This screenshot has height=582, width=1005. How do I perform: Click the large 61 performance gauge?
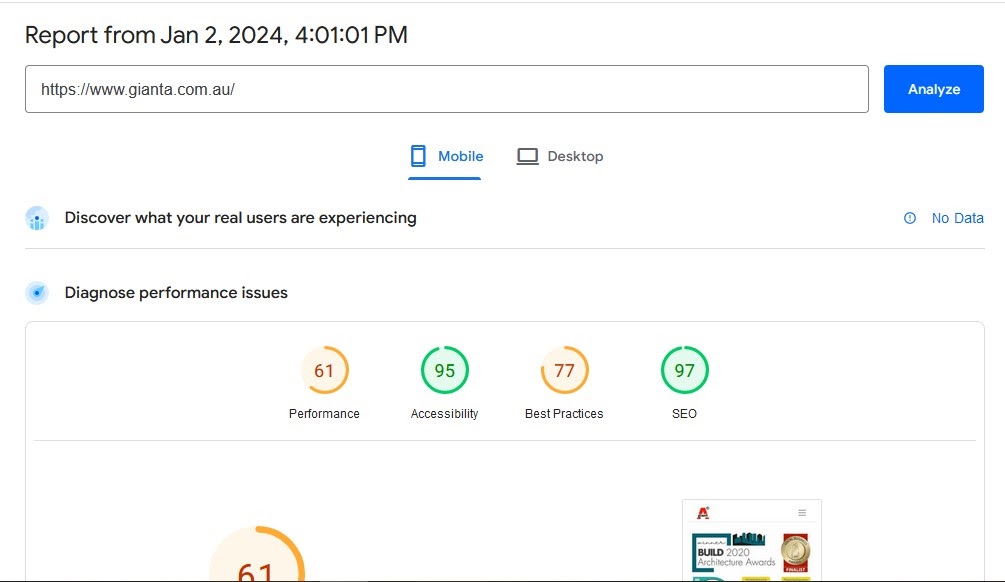tap(256, 554)
